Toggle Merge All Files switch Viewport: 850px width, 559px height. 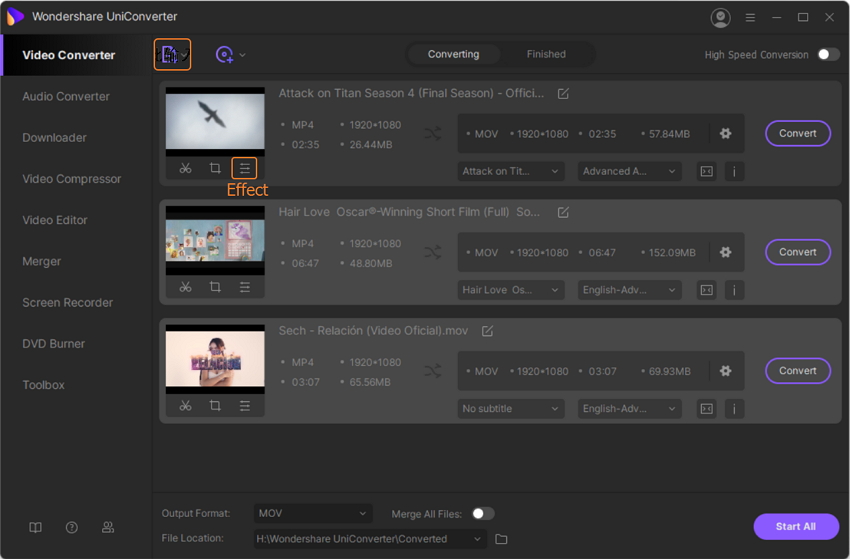coord(482,513)
